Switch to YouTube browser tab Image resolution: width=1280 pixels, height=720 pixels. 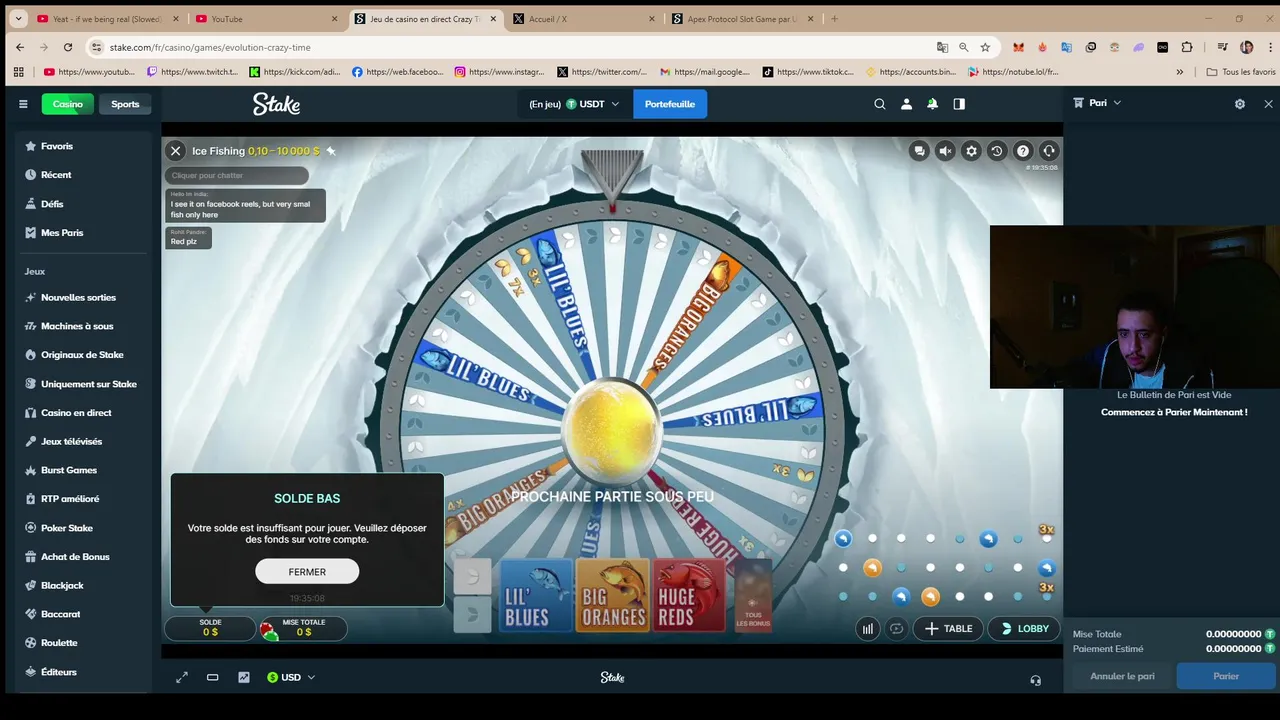pos(265,19)
